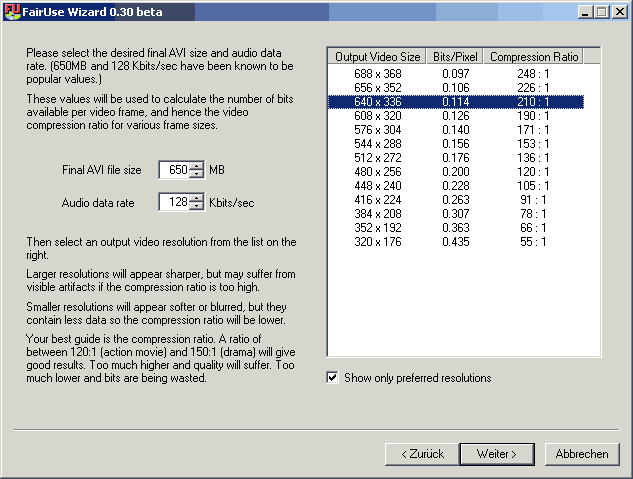
Task: Increase the Audio data rate value
Action: (196, 198)
